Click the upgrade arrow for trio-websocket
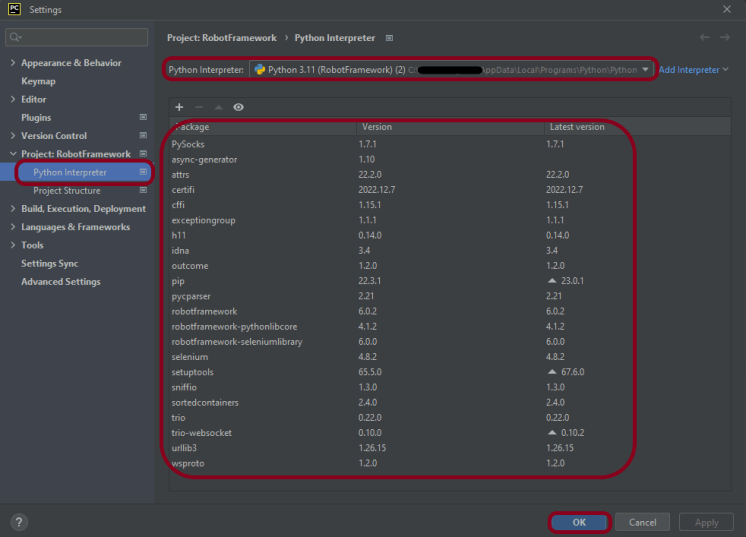This screenshot has width=746, height=537. [x=553, y=432]
